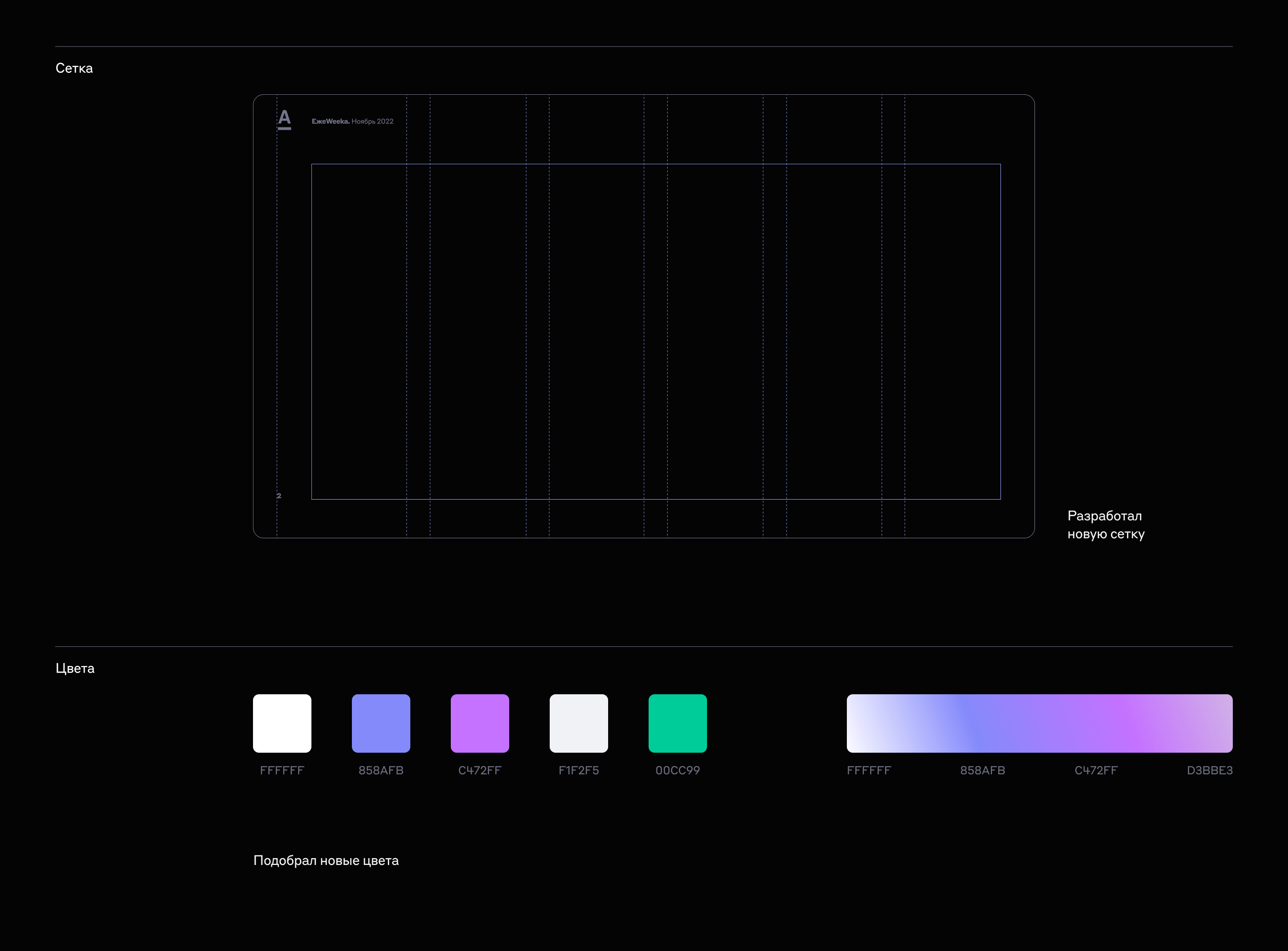Viewport: 1288px width, 951px height.
Task: Click the FFFFFF label under the gradient
Action: [868, 770]
